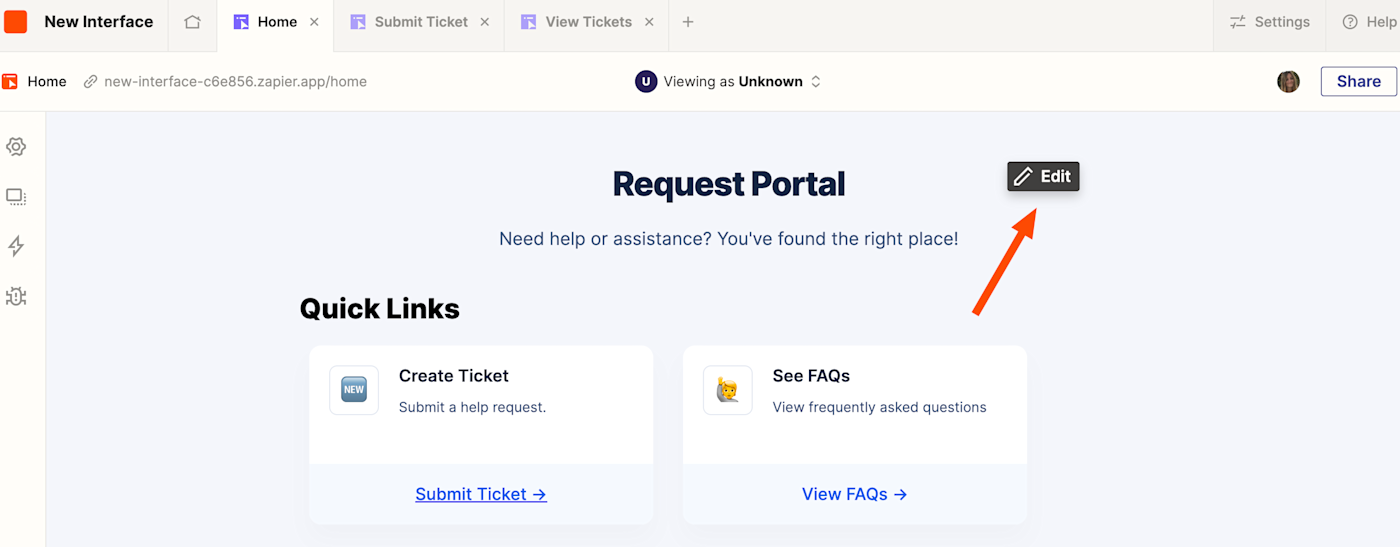The image size is (1400, 547).
Task: Click the link icon beside the URL
Action: tap(90, 82)
